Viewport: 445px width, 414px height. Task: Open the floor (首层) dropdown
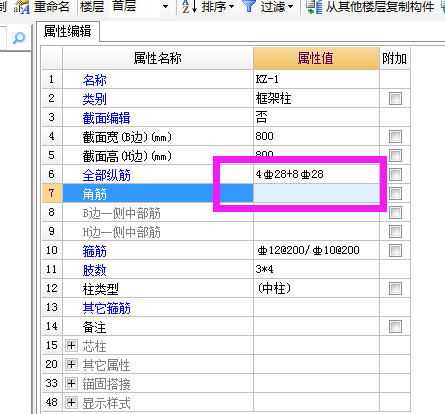pos(165,7)
